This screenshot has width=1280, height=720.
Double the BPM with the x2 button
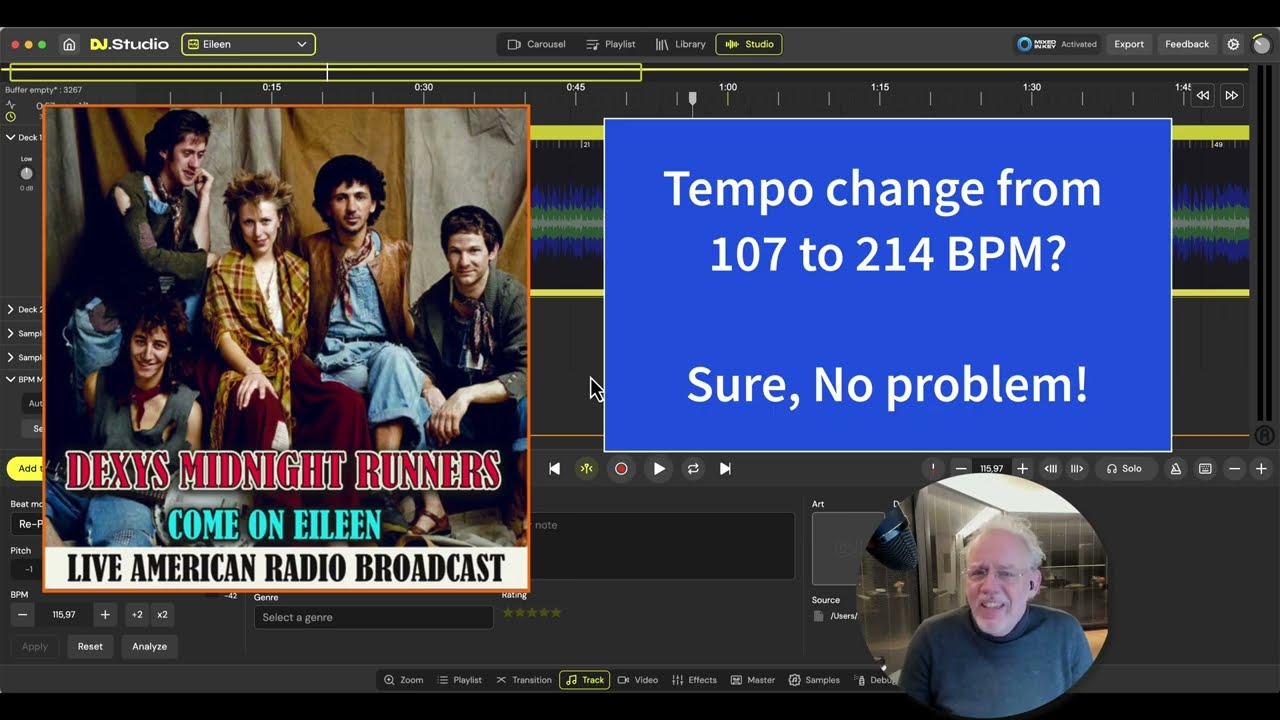coord(162,614)
